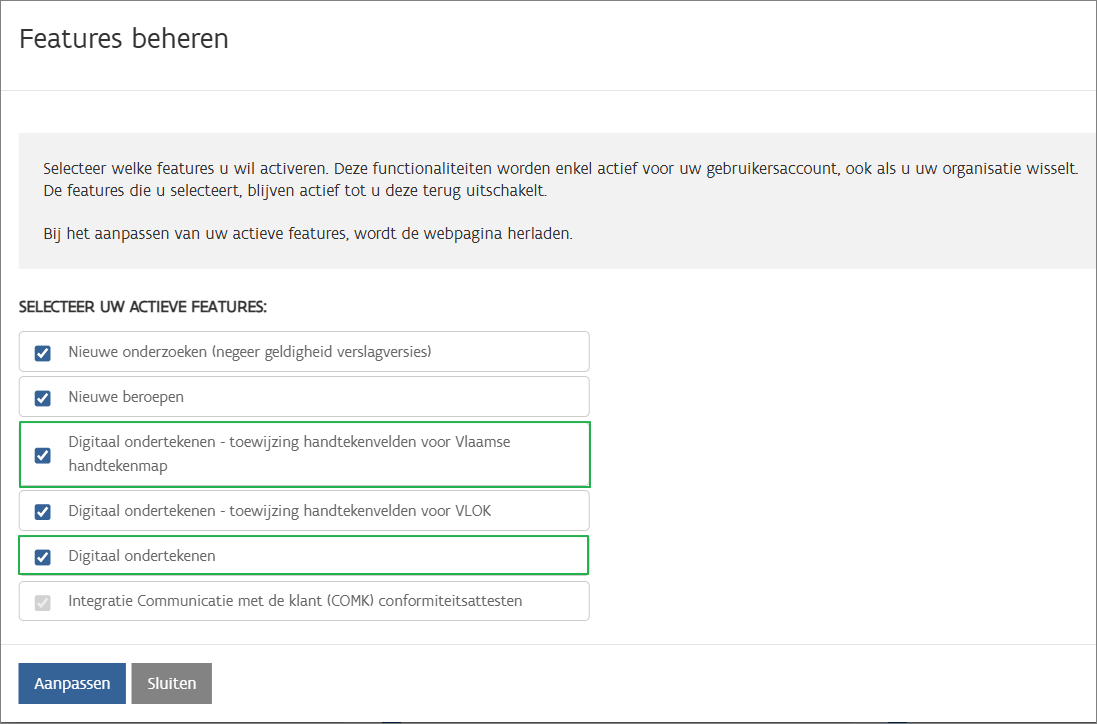Image resolution: width=1097 pixels, height=724 pixels.
Task: Click the "Features beheren" dialog title
Action: (x=124, y=39)
